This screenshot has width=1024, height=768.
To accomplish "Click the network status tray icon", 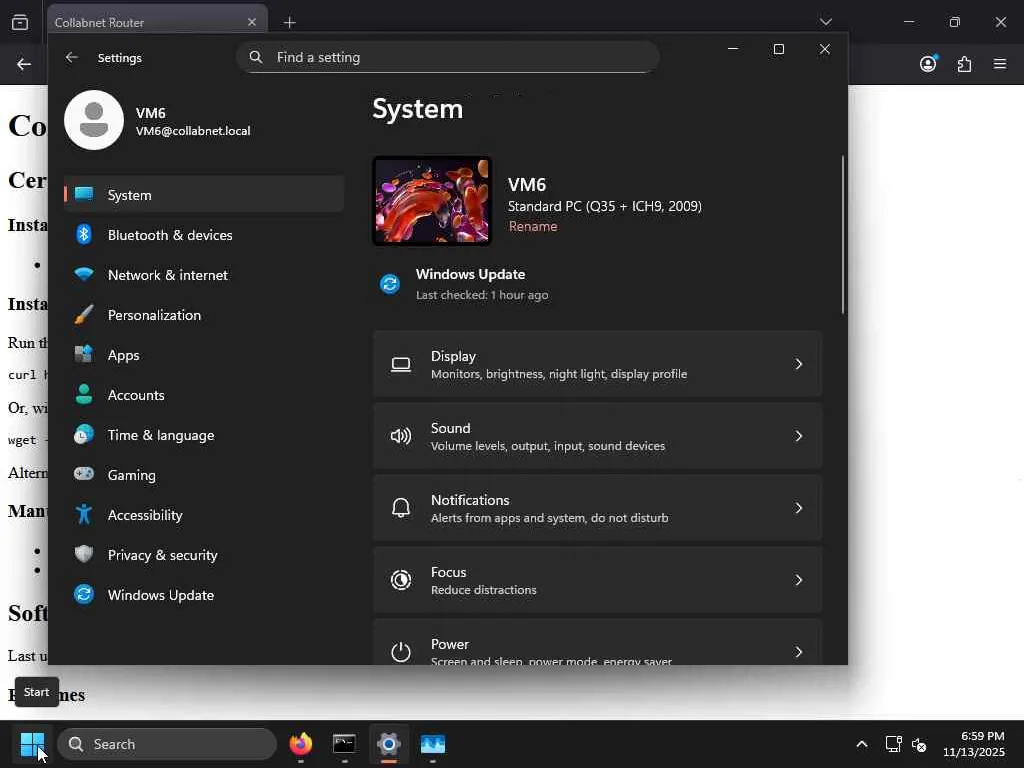I will click(893, 744).
